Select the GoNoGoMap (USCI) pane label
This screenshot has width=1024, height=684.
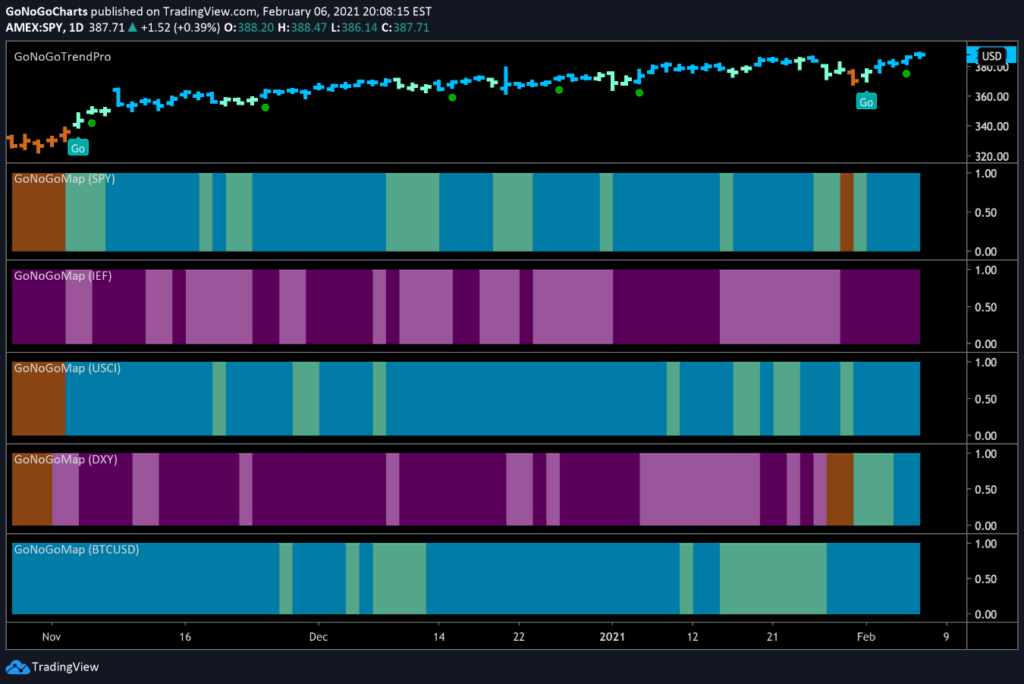tap(67, 368)
